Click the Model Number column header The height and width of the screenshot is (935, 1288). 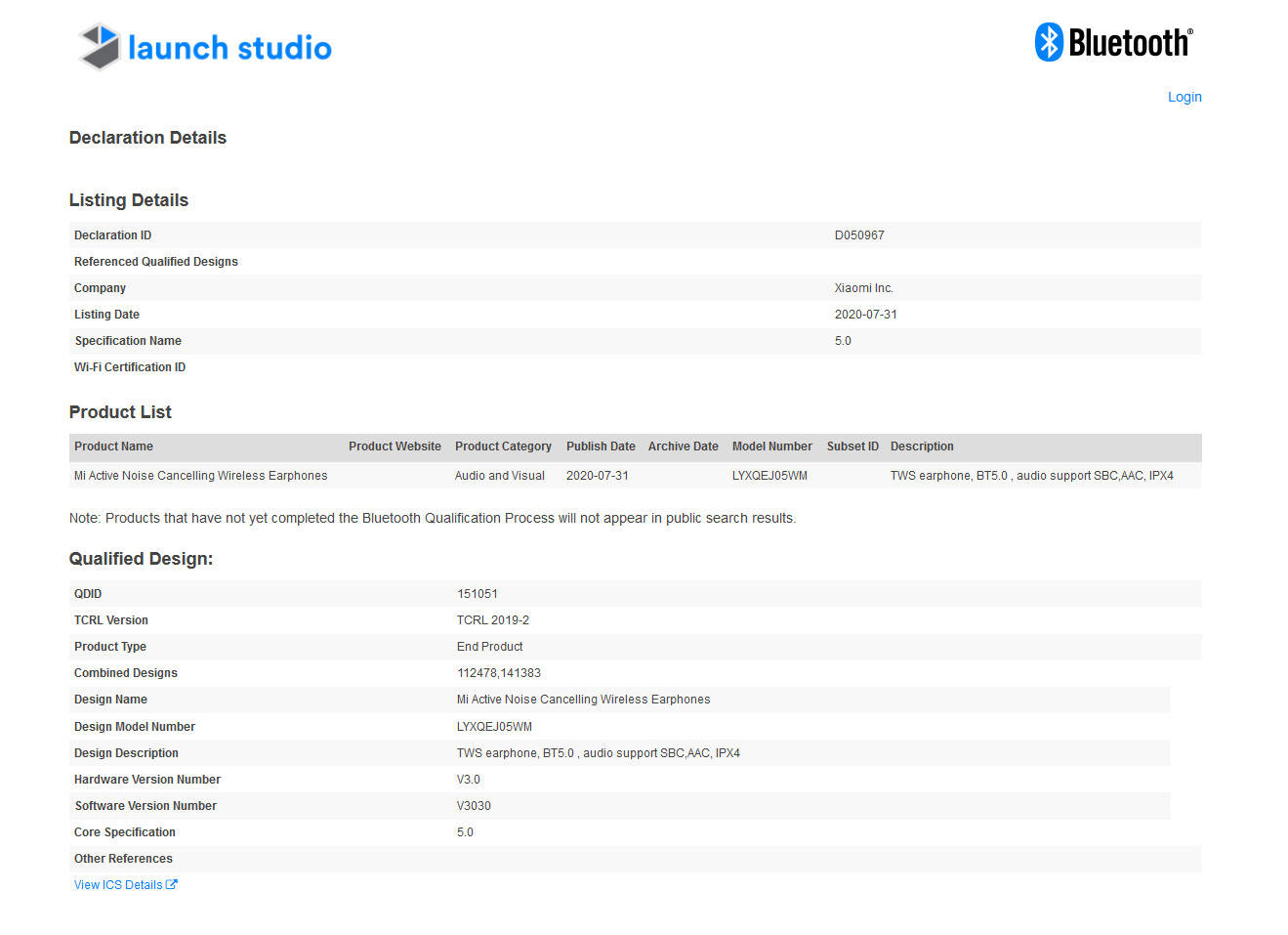click(771, 446)
